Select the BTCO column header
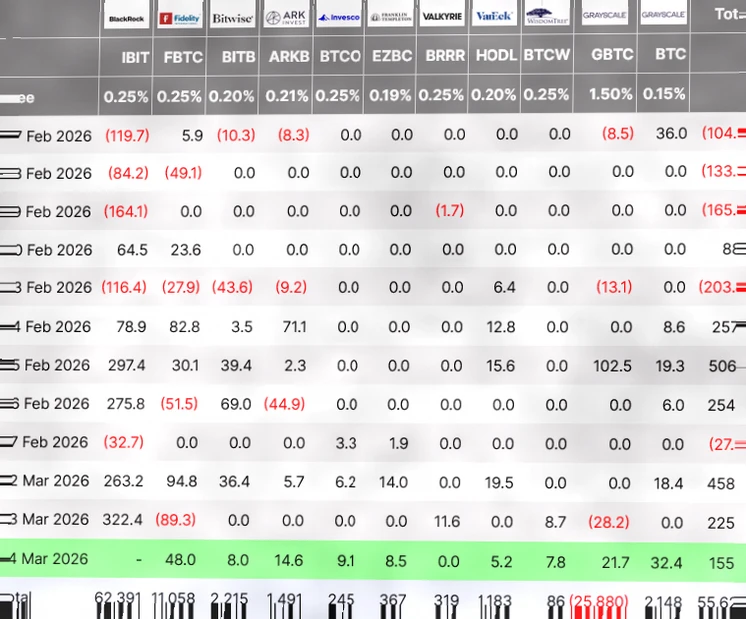The image size is (746, 619). pyautogui.click(x=340, y=56)
